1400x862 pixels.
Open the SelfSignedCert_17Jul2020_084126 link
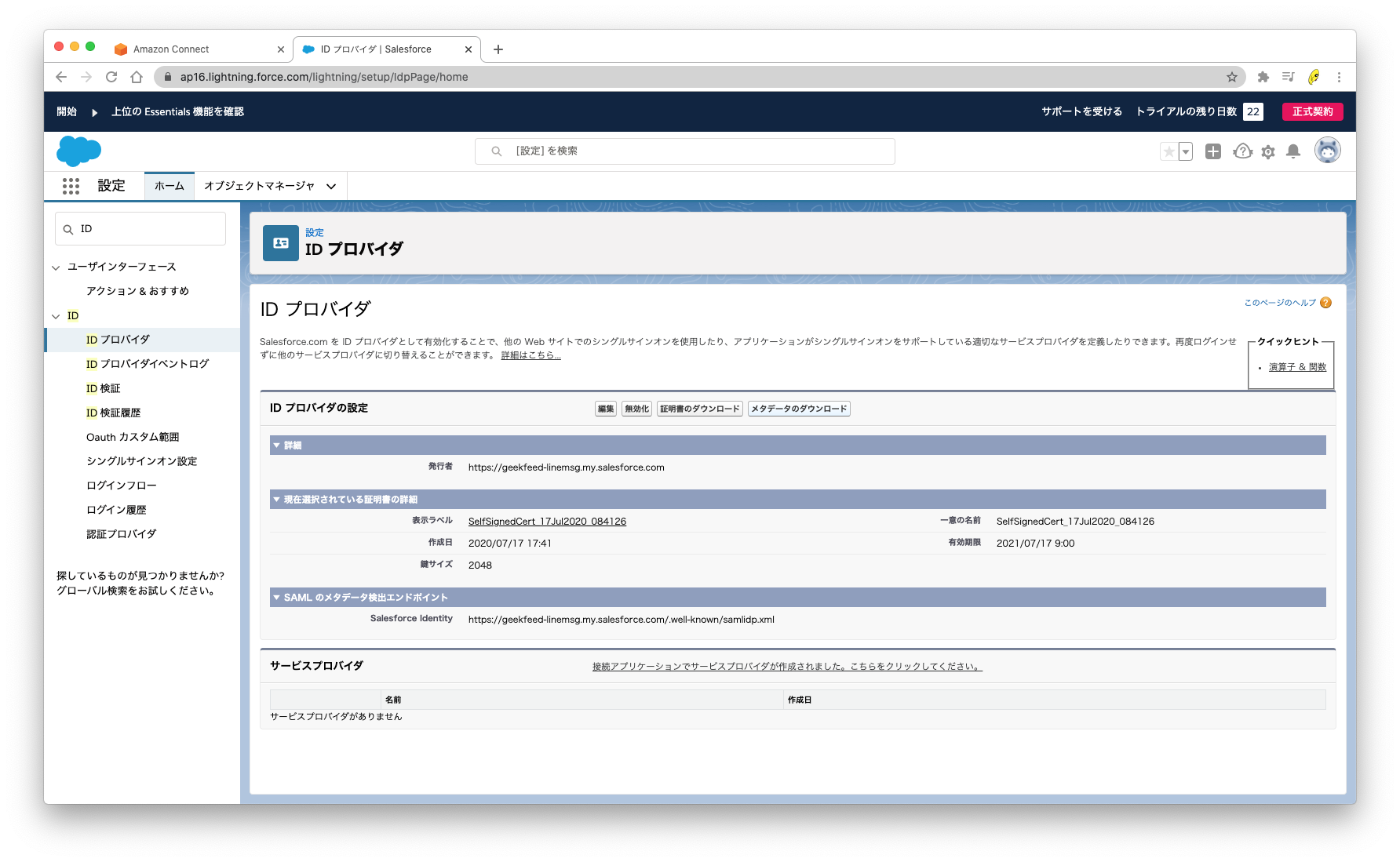[x=547, y=522]
